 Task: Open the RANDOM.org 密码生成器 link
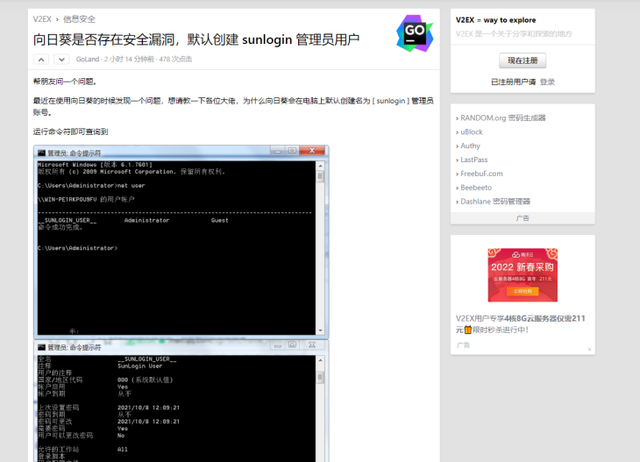tap(502, 118)
